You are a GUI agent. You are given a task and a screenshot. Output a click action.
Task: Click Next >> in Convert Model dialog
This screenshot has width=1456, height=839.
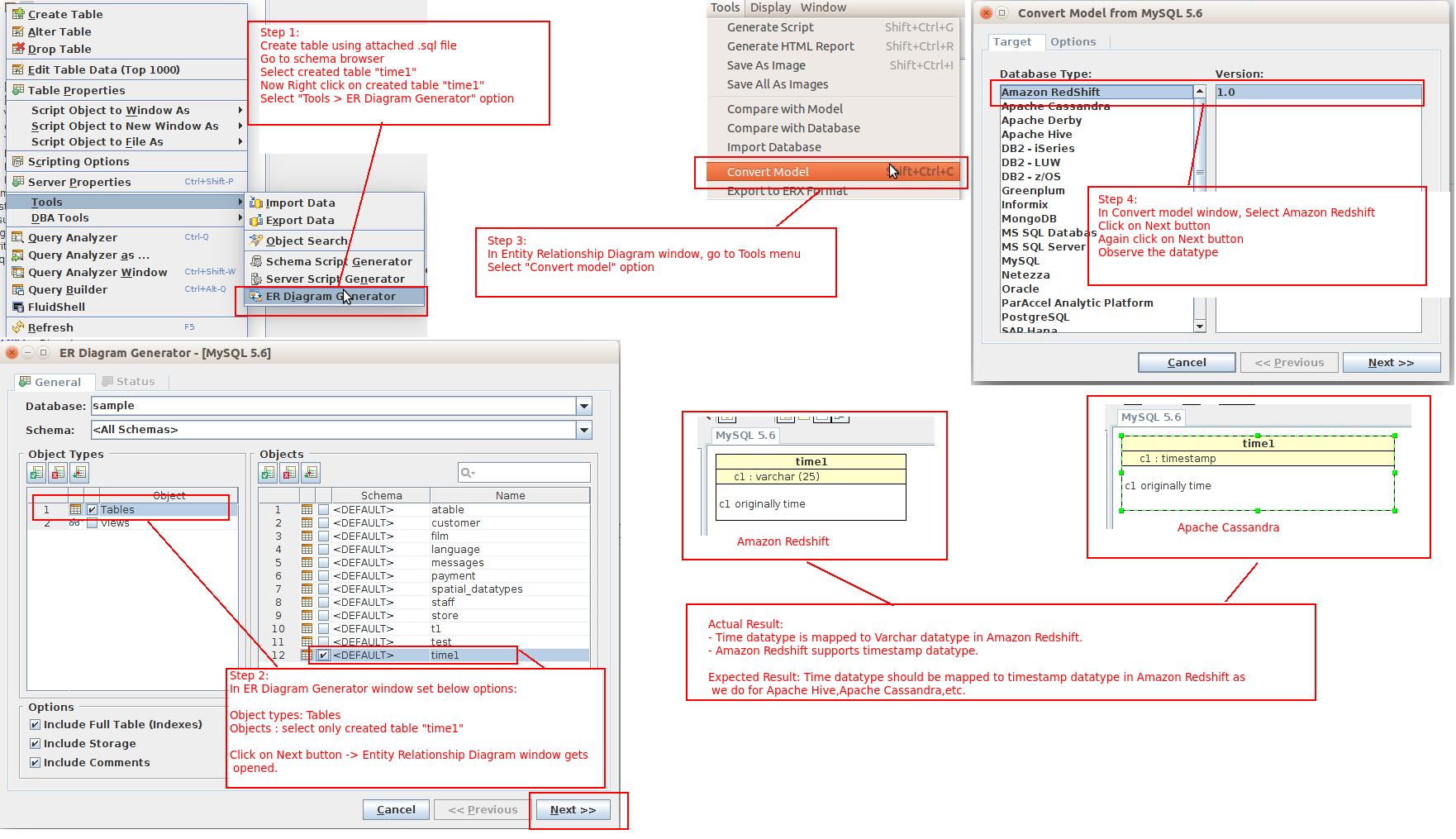coord(1392,363)
